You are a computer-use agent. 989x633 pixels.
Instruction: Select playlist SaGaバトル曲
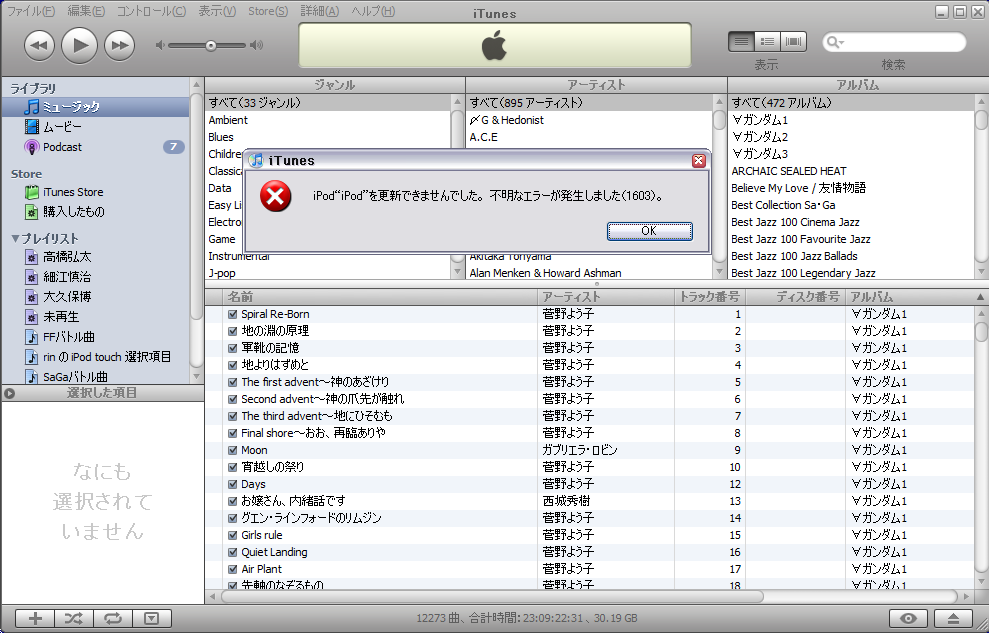pyautogui.click(x=95, y=376)
